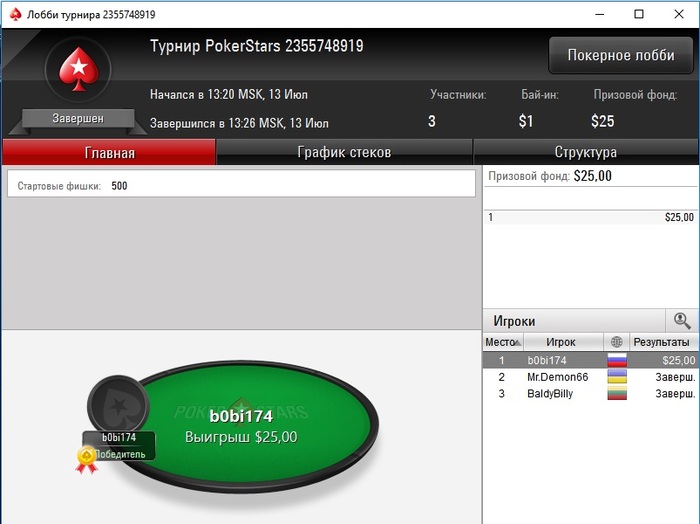
Task: Click the PokerStars red spade logo
Action: click(79, 69)
